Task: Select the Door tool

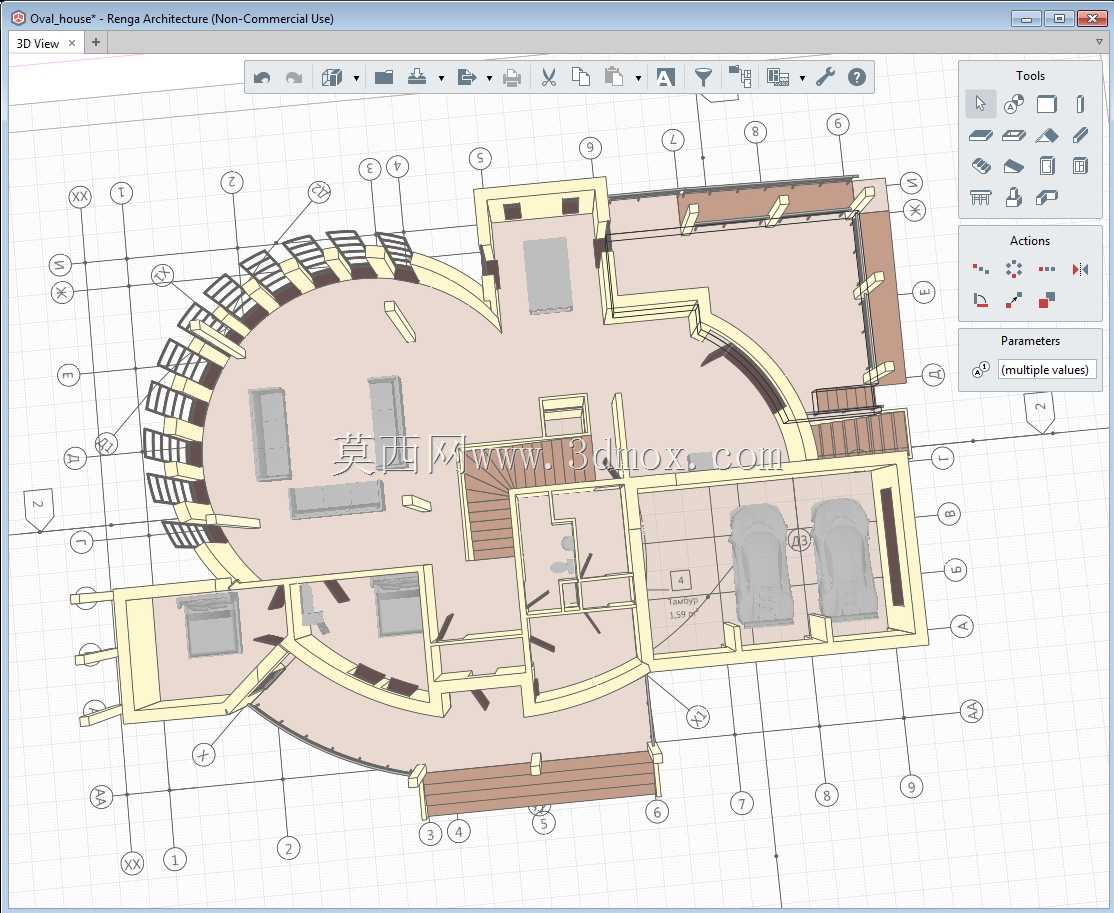Action: 1047,166
